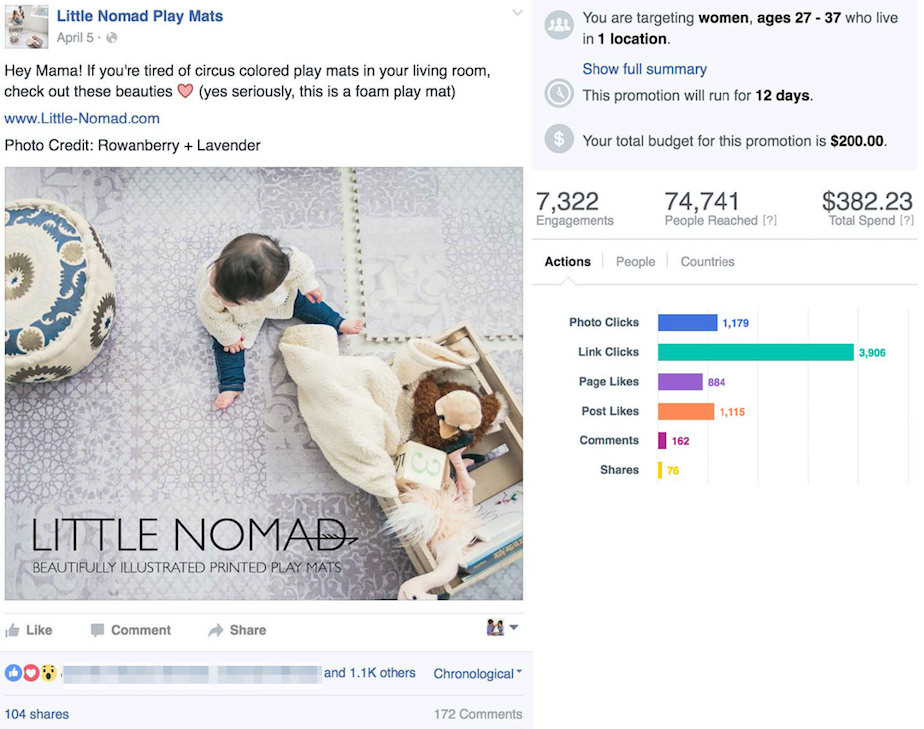
Task: Open the post-as profile selector dropdown
Action: 502,628
